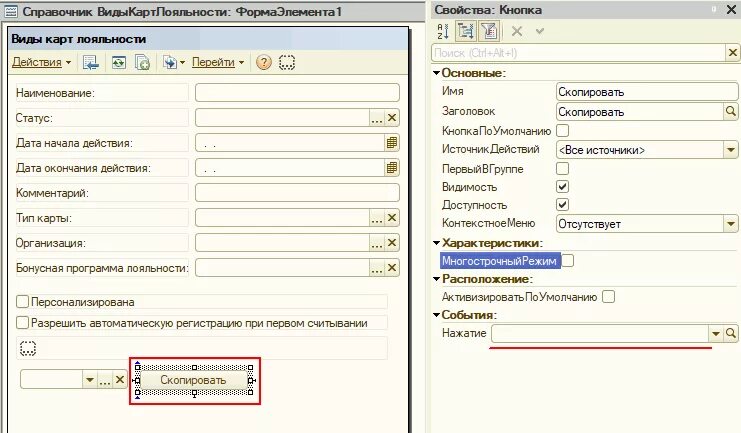Collapse the Характеристики section
Image resolution: width=741 pixels, height=433 pixels.
point(437,243)
